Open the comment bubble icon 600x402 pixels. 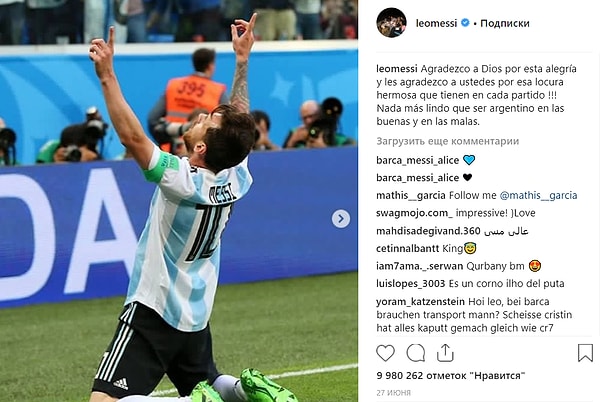(416, 353)
